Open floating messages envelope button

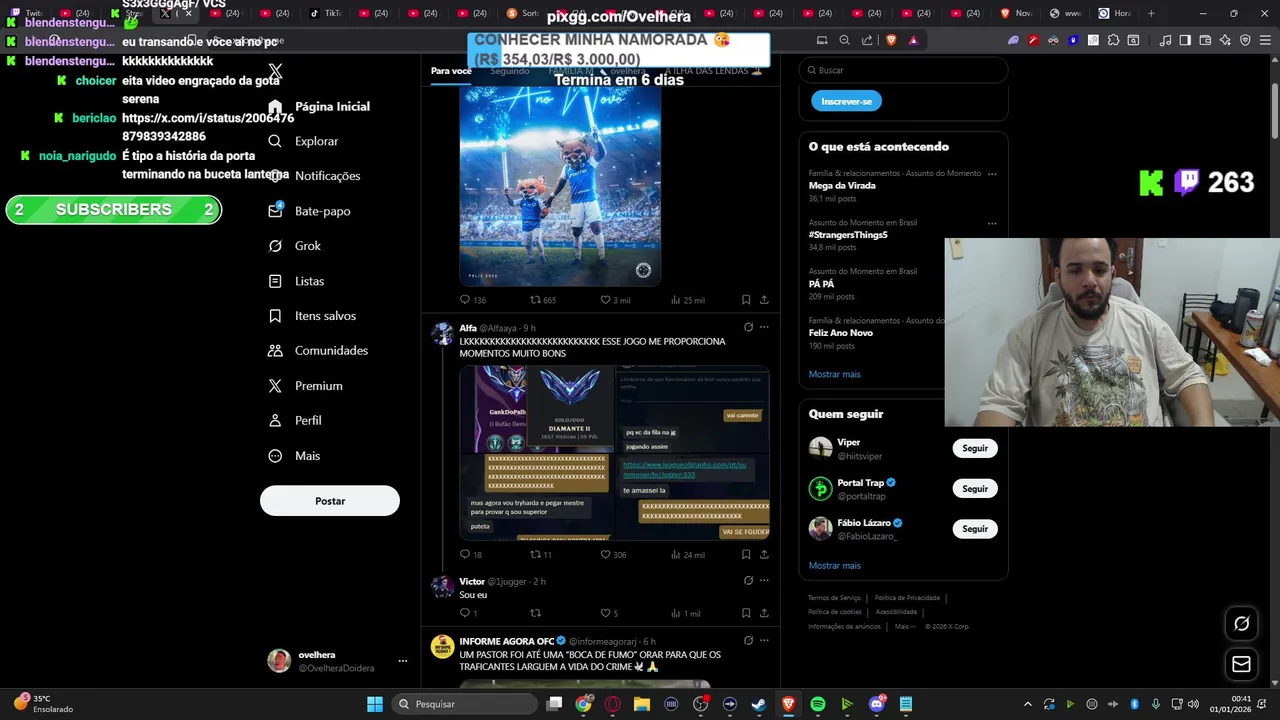pyautogui.click(x=1241, y=664)
